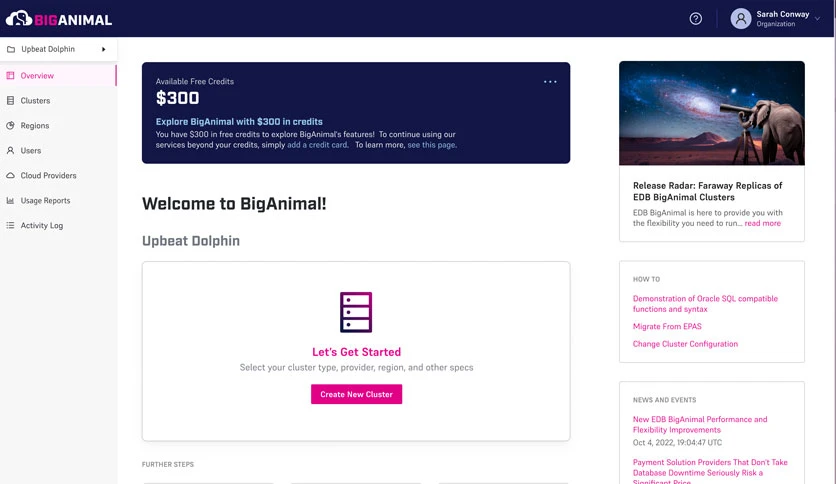Click the 'Let's Get Started' heading
This screenshot has height=484, width=836.
point(356,352)
